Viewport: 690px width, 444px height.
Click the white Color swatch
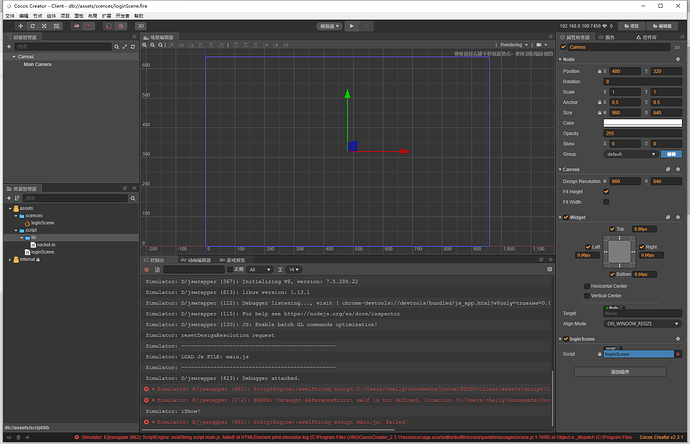(x=642, y=123)
